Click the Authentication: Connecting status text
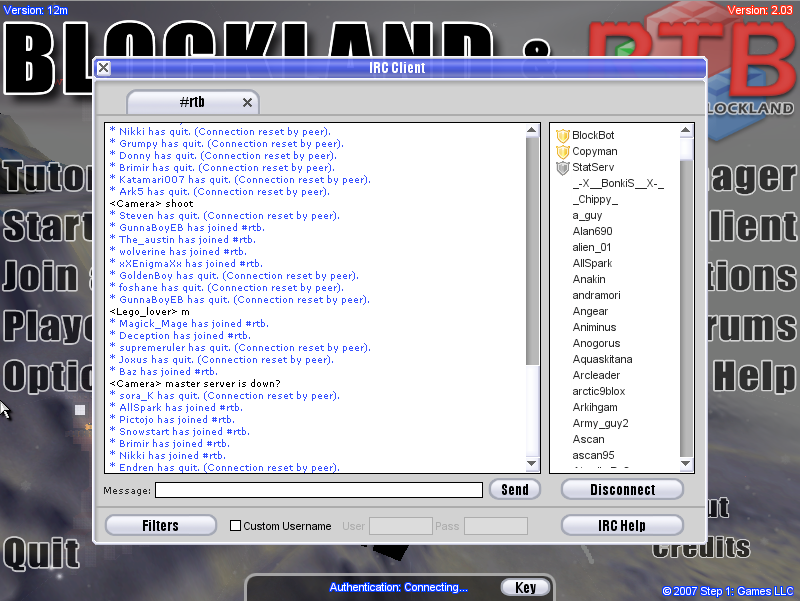This screenshot has height=601, width=800. pos(398,587)
